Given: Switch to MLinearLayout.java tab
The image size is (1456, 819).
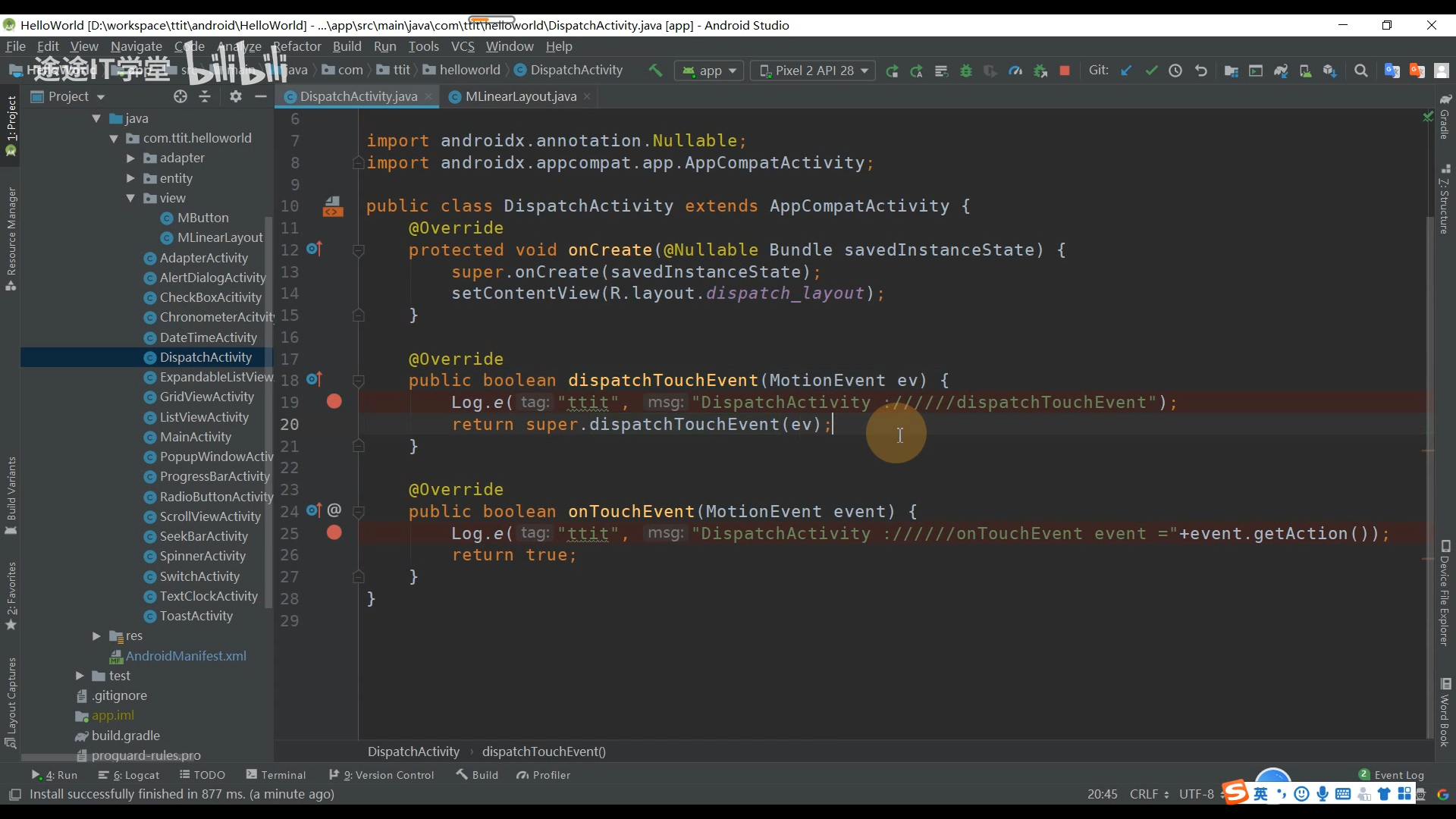Looking at the screenshot, I should pyautogui.click(x=520, y=96).
